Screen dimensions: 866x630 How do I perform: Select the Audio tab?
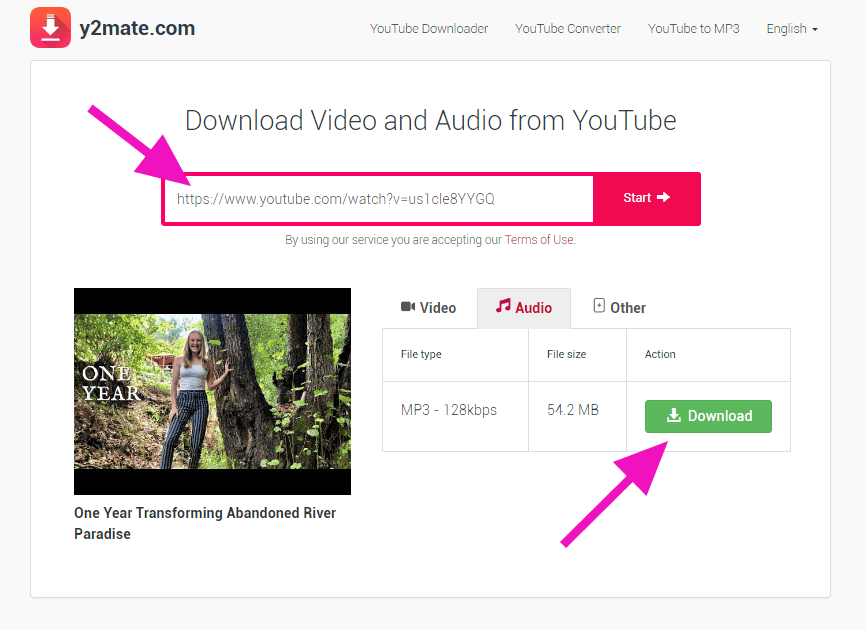pyautogui.click(x=524, y=308)
